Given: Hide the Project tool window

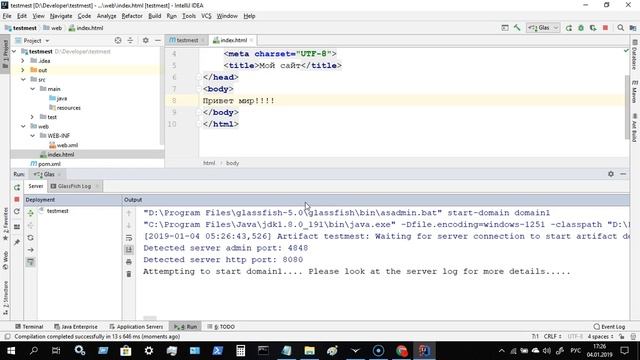Looking at the screenshot, I should (x=158, y=40).
